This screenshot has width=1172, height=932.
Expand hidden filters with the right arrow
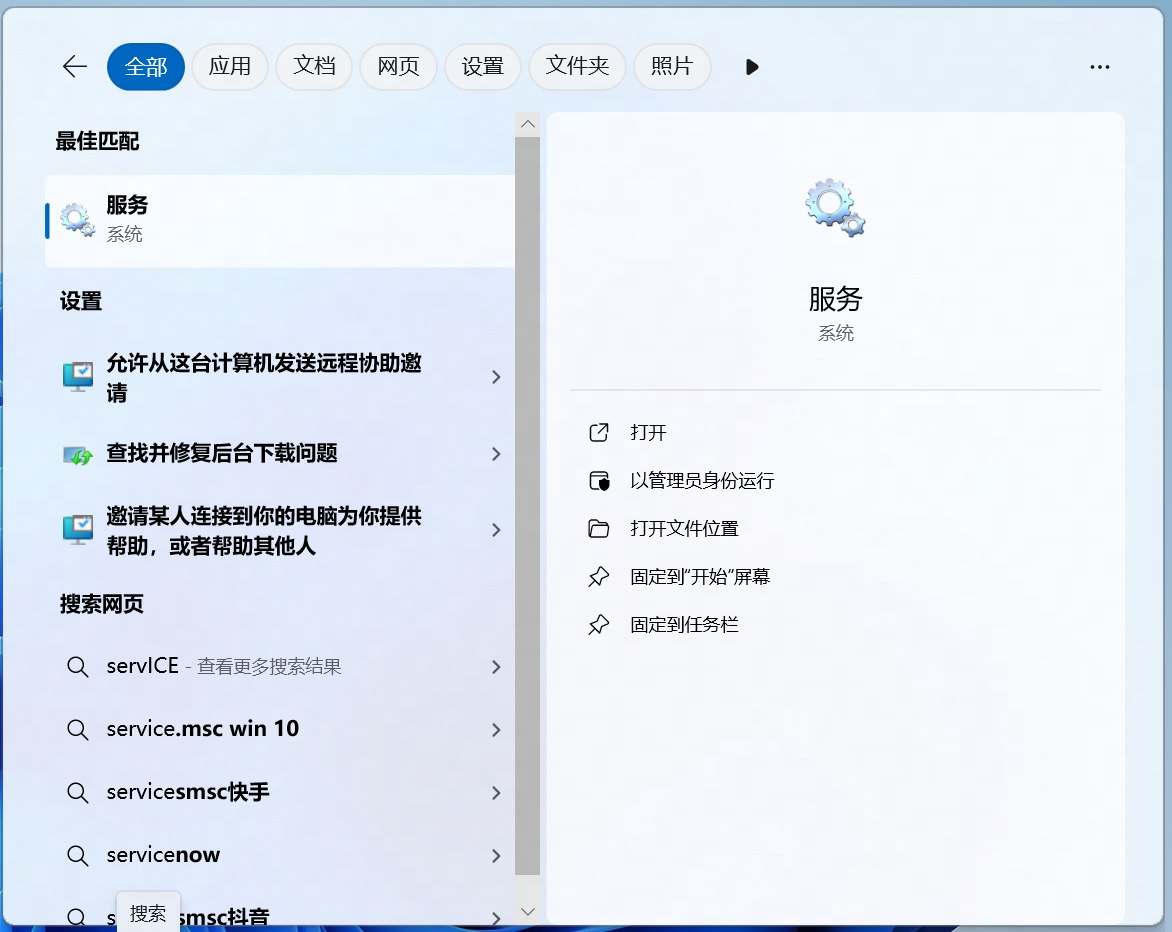[751, 67]
